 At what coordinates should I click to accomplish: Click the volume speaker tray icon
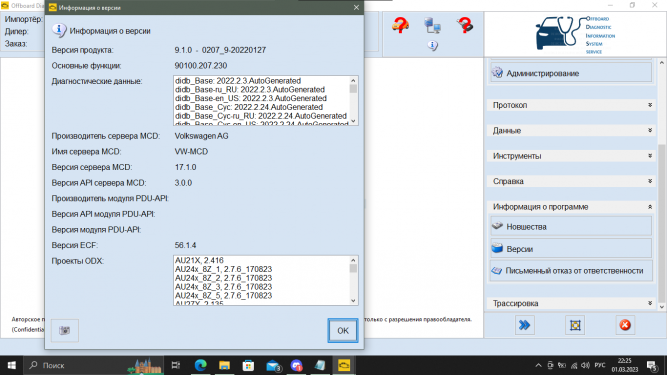[586, 365]
